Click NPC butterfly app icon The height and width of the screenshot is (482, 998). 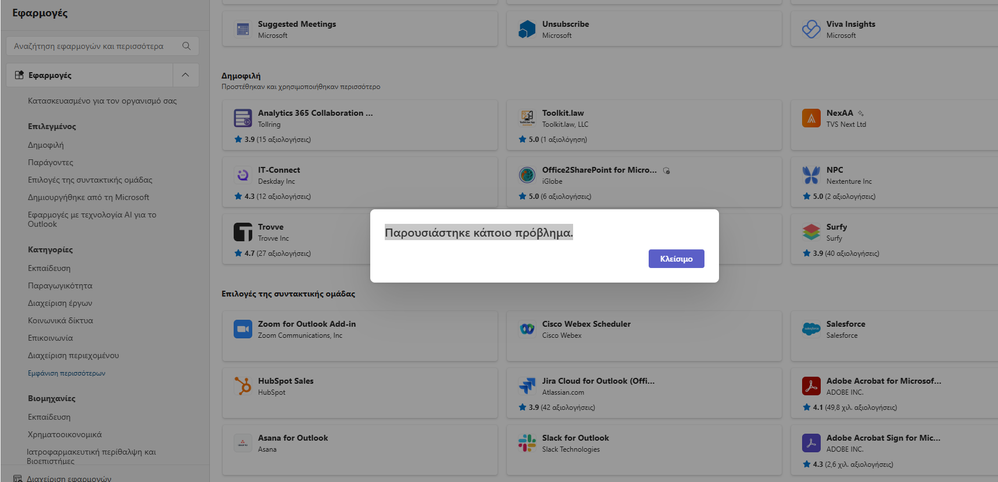coord(811,174)
